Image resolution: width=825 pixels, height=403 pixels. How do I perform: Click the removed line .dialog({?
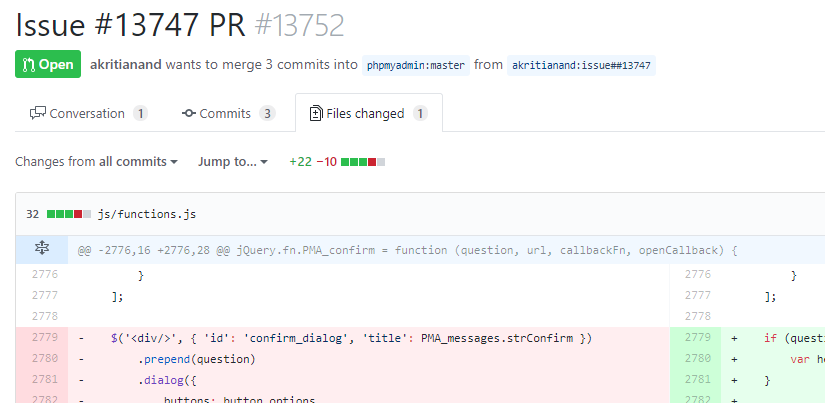[x=167, y=380]
